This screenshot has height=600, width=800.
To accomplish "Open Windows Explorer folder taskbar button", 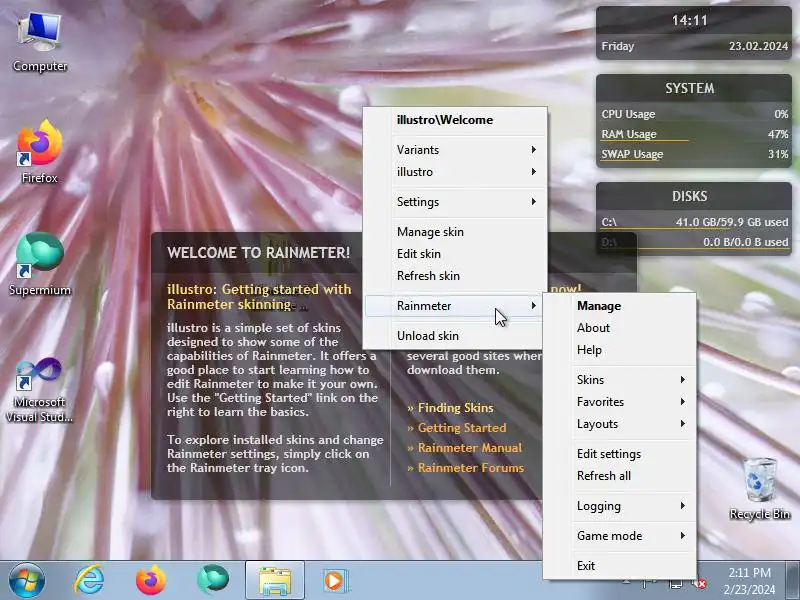I will pyautogui.click(x=274, y=581).
